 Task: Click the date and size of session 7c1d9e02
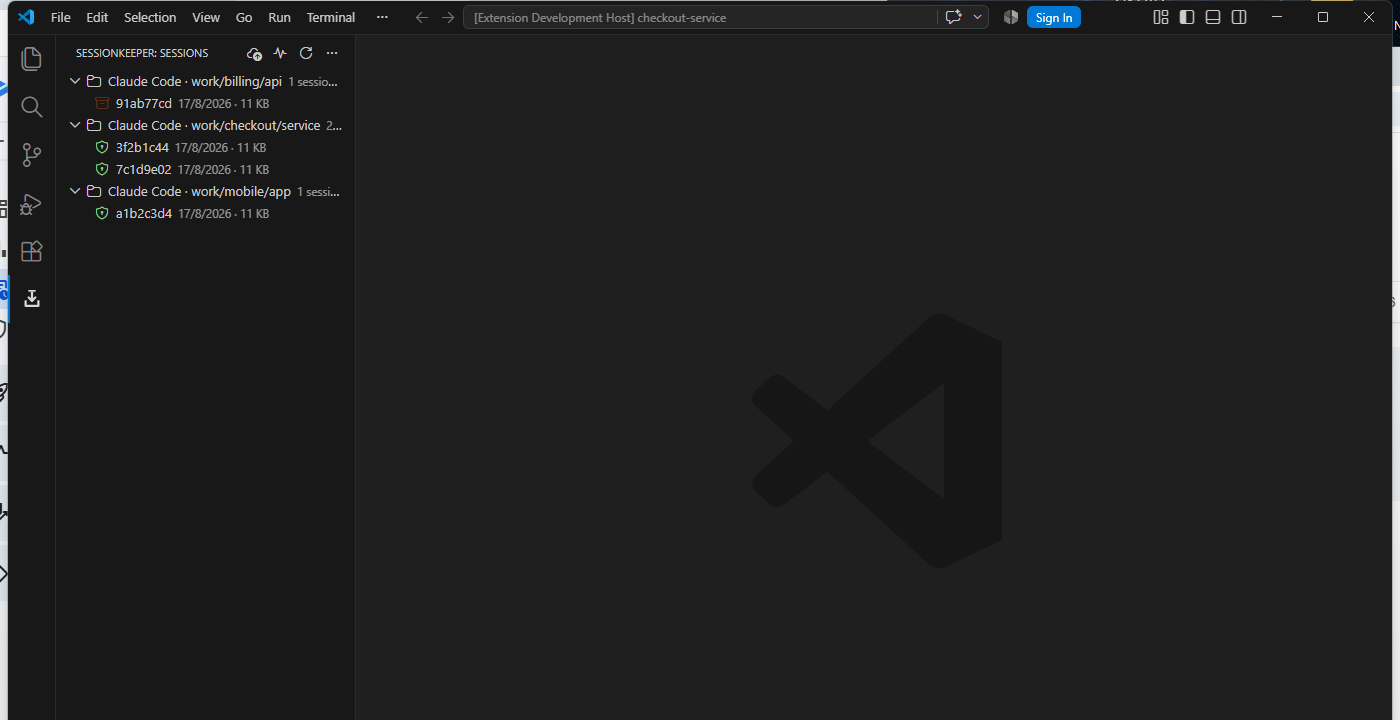click(x=223, y=170)
